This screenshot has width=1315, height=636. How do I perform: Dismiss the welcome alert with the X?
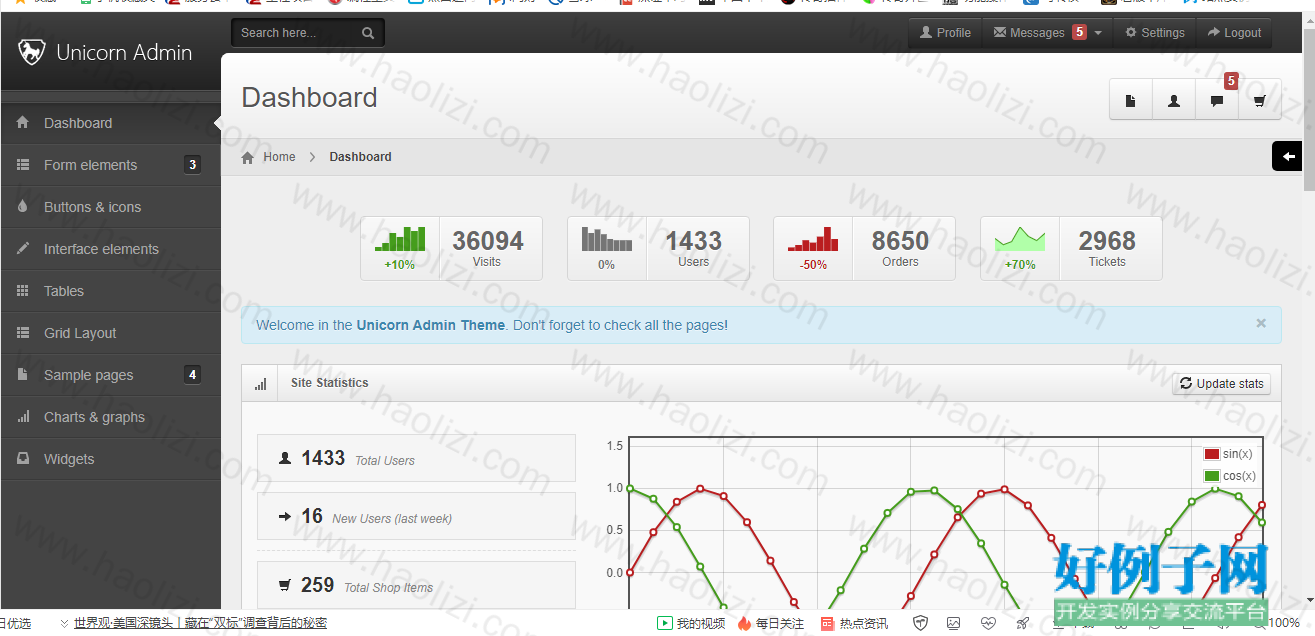click(1261, 323)
